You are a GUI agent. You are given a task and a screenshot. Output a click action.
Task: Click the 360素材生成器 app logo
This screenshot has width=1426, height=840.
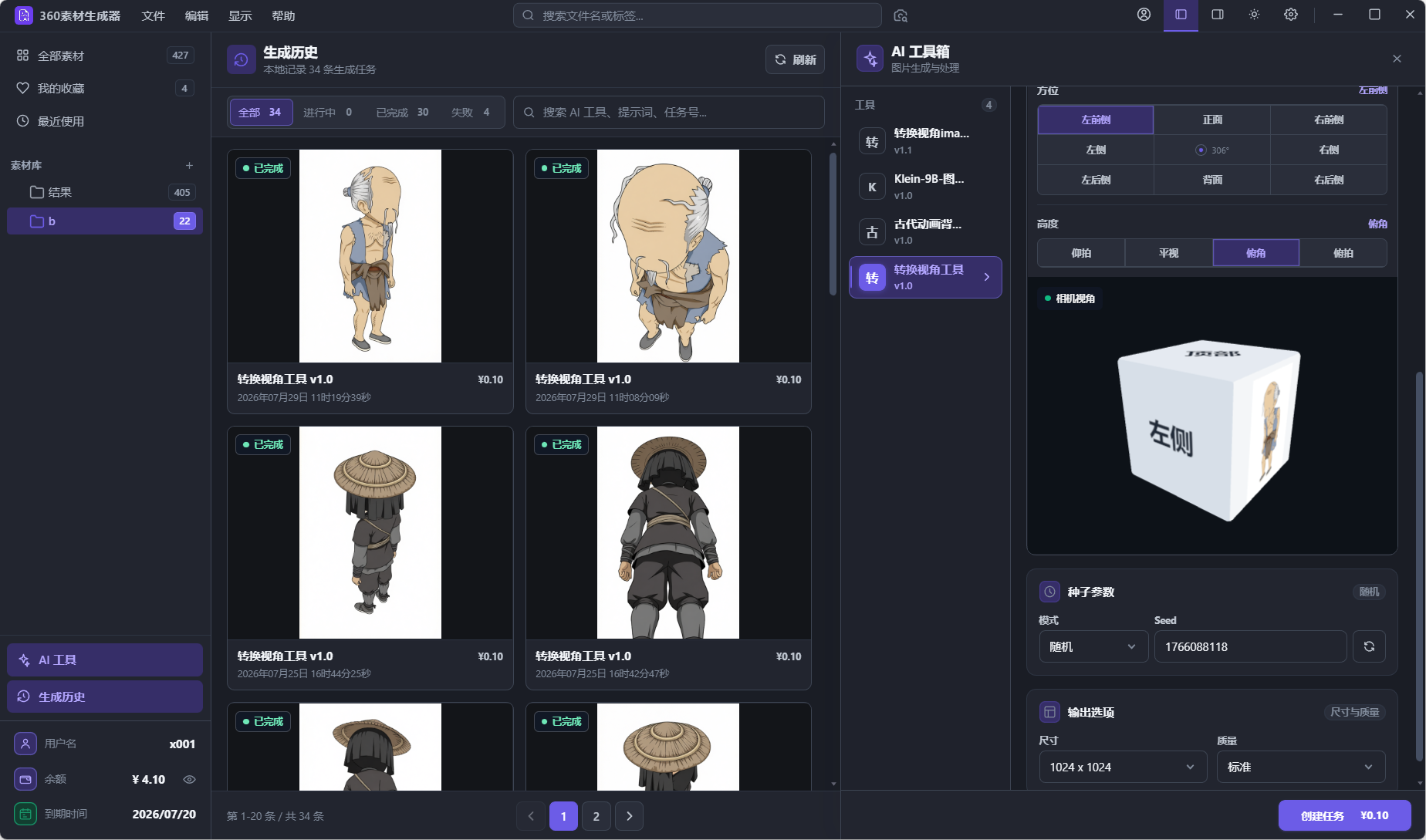(24, 15)
